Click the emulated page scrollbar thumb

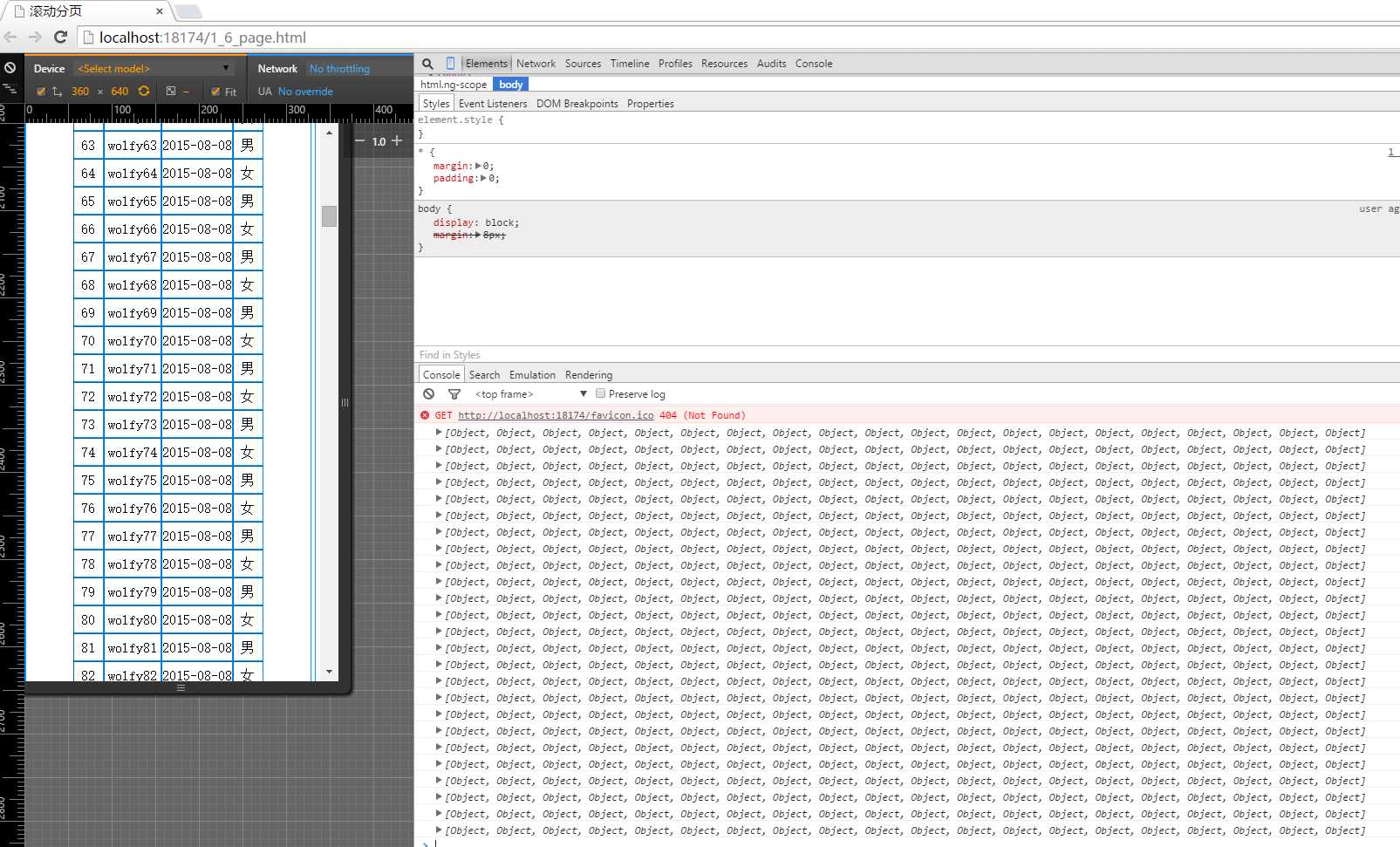pyautogui.click(x=329, y=215)
